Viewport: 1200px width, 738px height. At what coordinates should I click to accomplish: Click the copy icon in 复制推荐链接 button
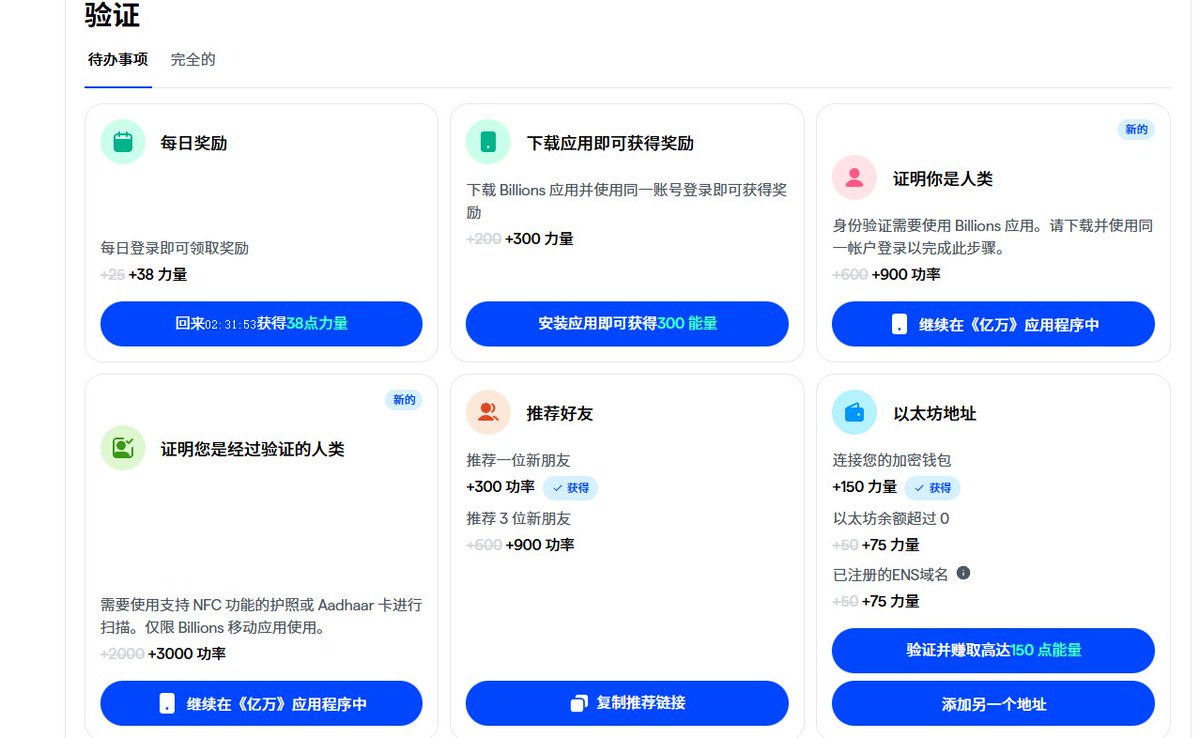579,703
